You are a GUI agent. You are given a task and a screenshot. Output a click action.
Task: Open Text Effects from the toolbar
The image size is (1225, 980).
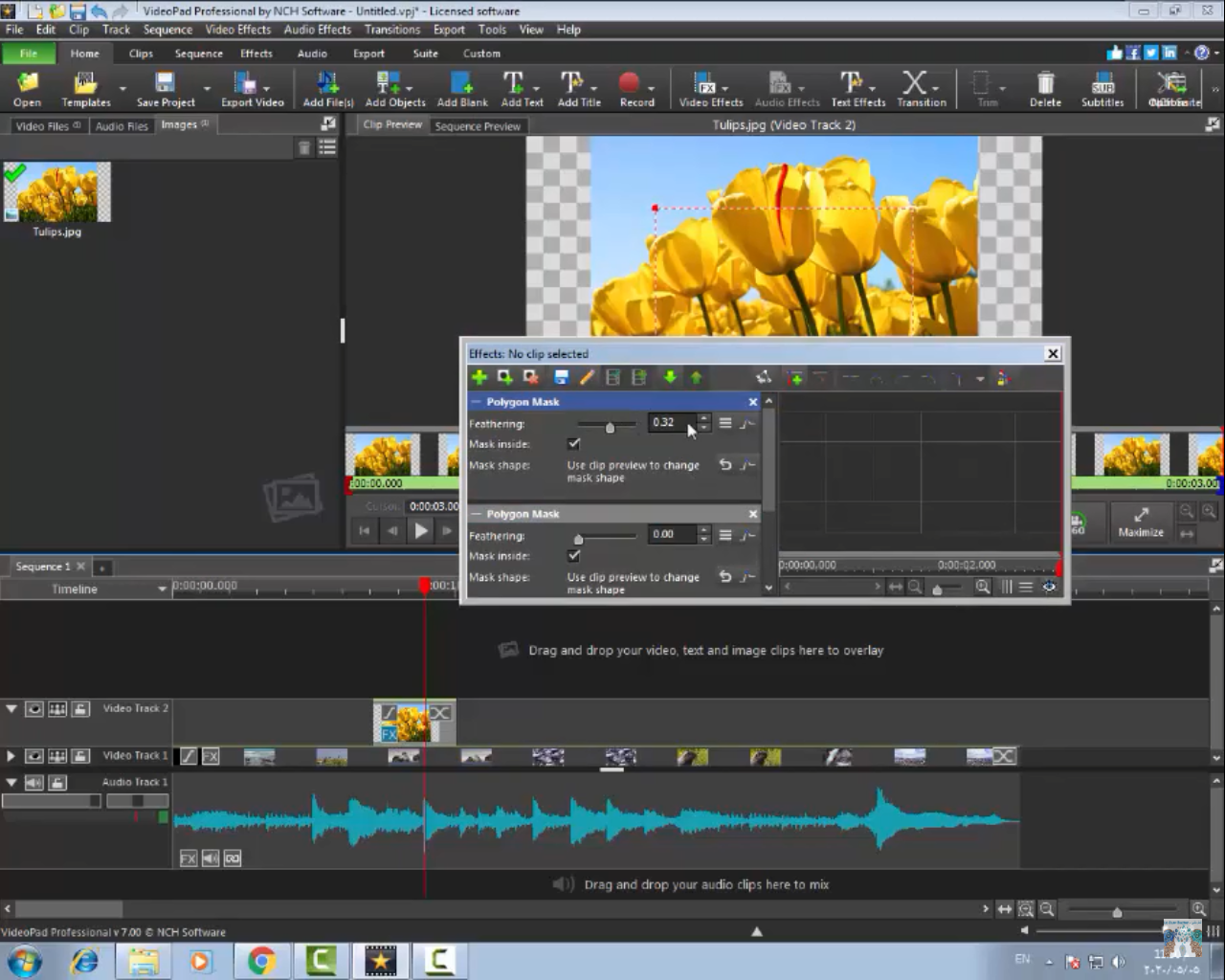coord(857,89)
